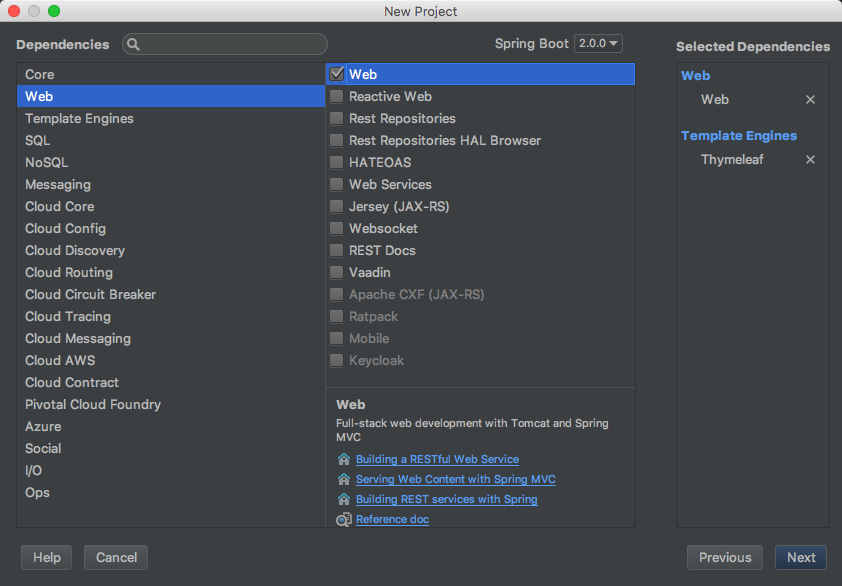Click the Reference doc icon

coord(344,520)
